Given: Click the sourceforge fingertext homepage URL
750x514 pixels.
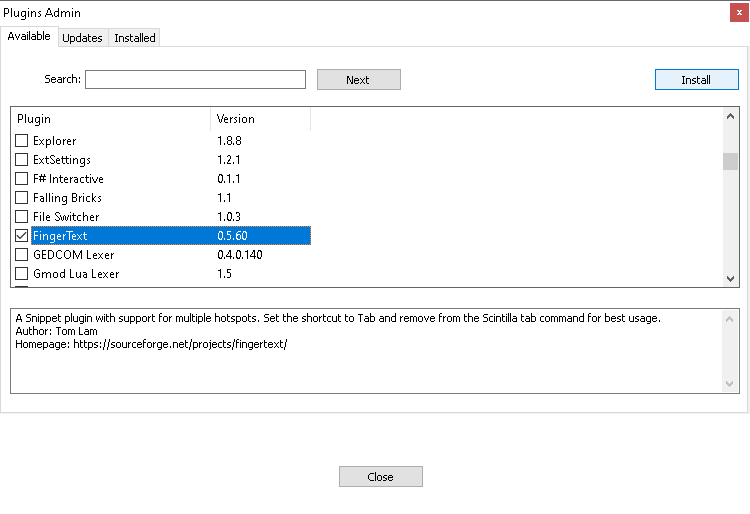Looking at the screenshot, I should 180,344.
